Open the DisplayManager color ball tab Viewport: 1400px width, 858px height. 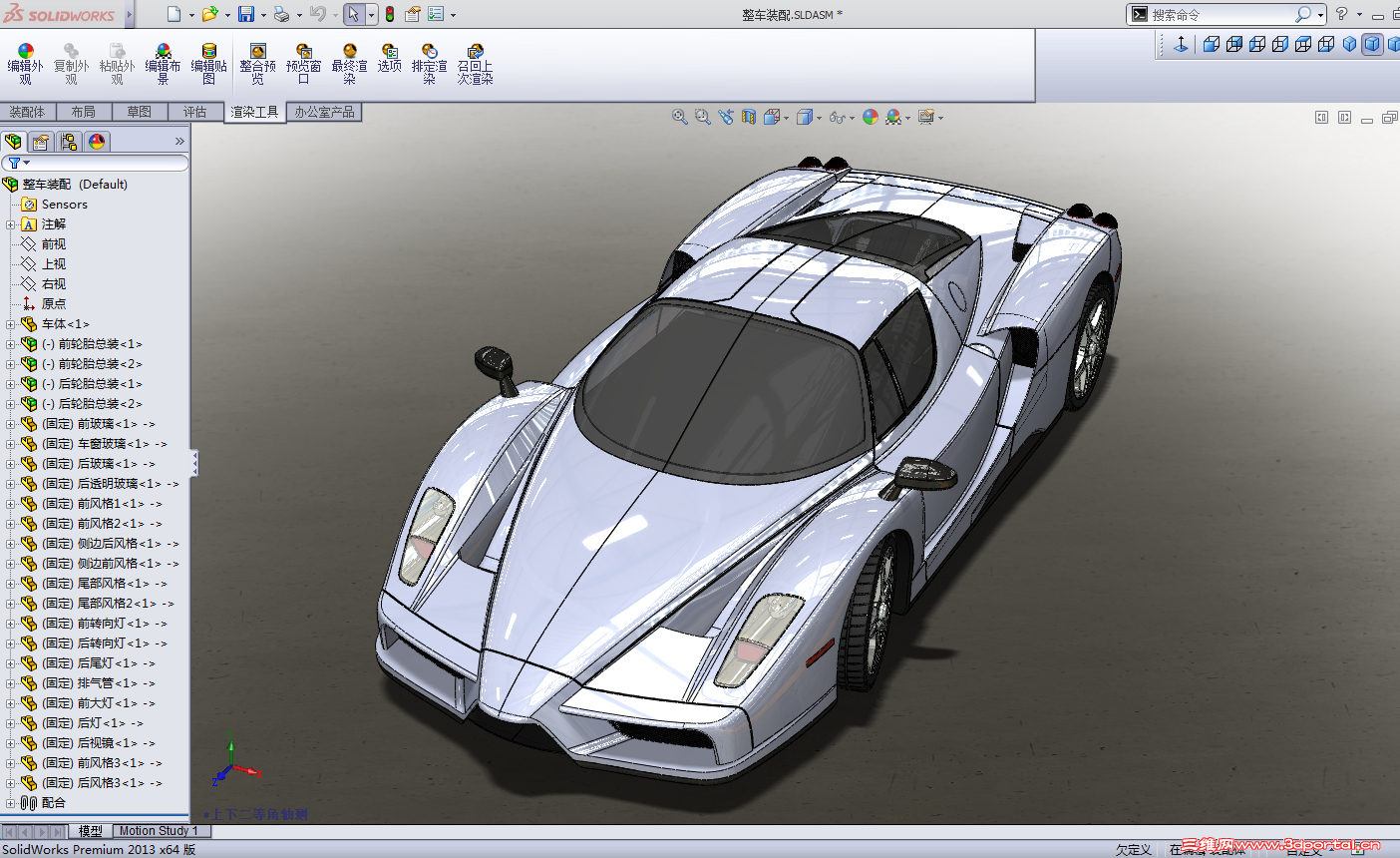[x=97, y=142]
